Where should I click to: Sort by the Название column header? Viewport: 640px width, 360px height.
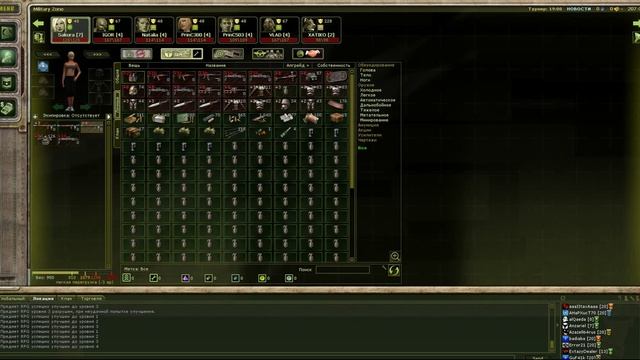click(216, 65)
